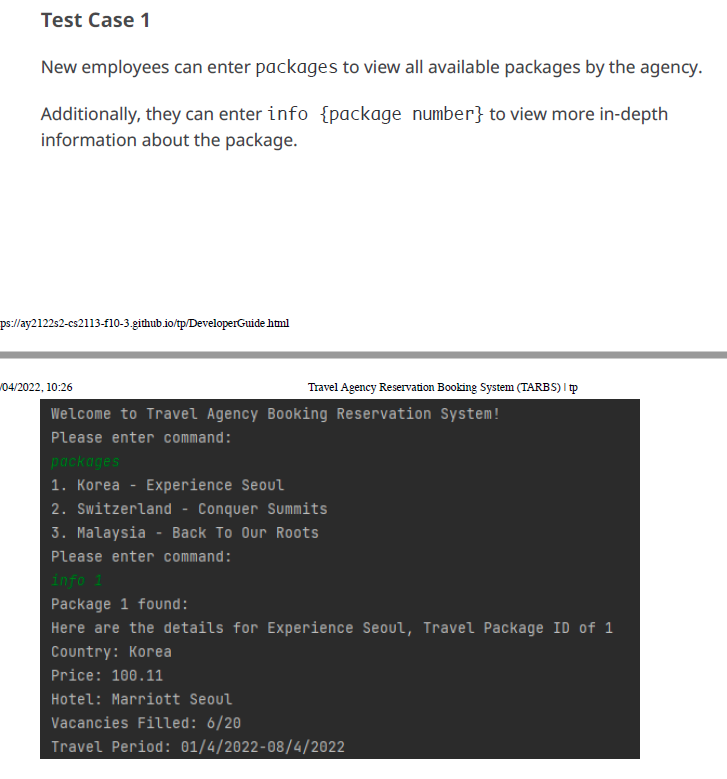Click the 'Vacancies Filled: 6/20' line
The height and width of the screenshot is (779, 727).
(x=146, y=723)
